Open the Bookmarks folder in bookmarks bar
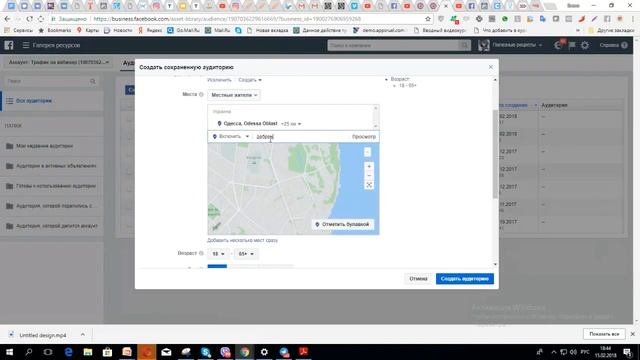Image resolution: width=640 pixels, height=360 pixels. (55, 30)
